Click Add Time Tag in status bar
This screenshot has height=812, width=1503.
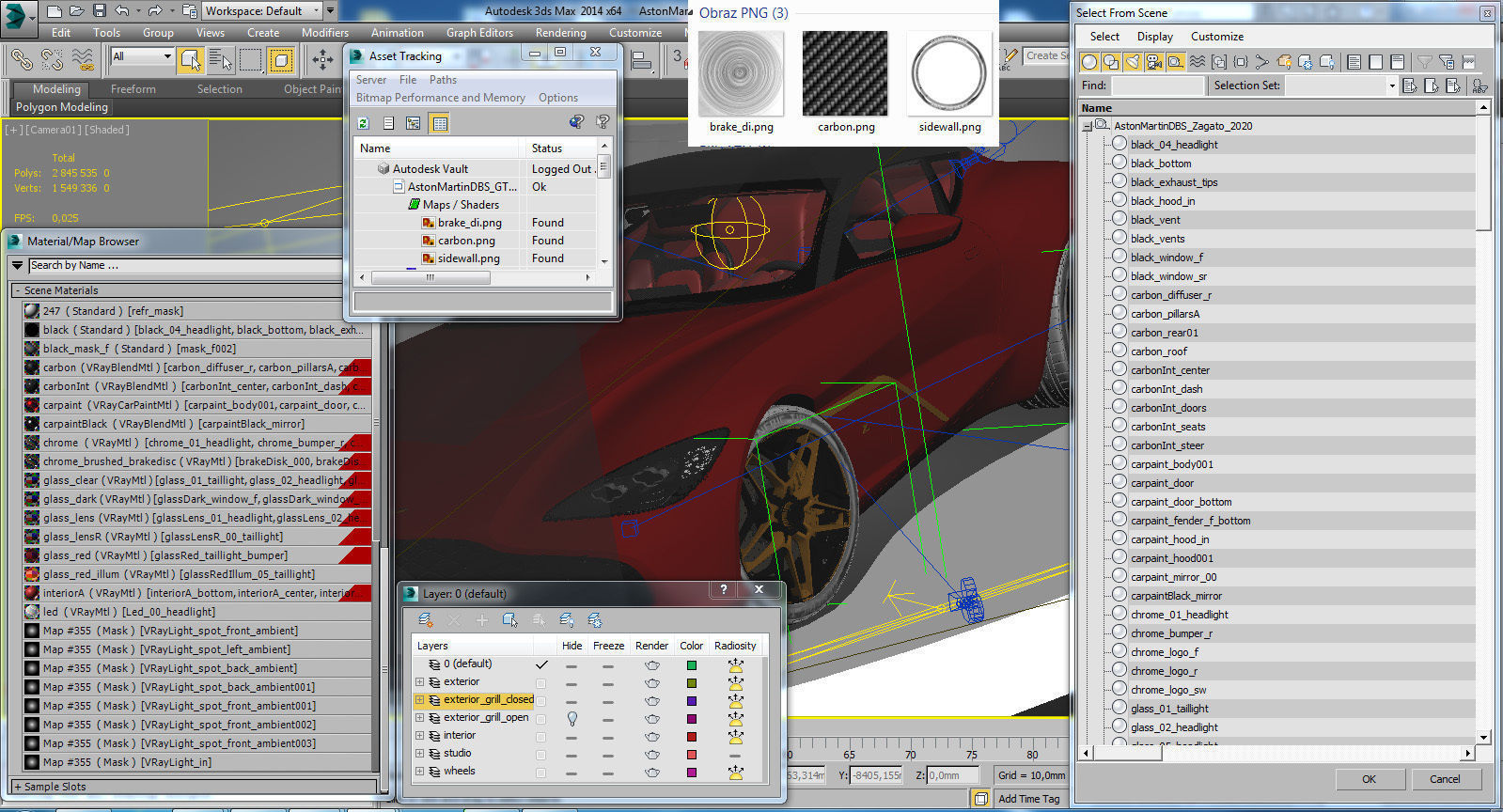[1028, 799]
